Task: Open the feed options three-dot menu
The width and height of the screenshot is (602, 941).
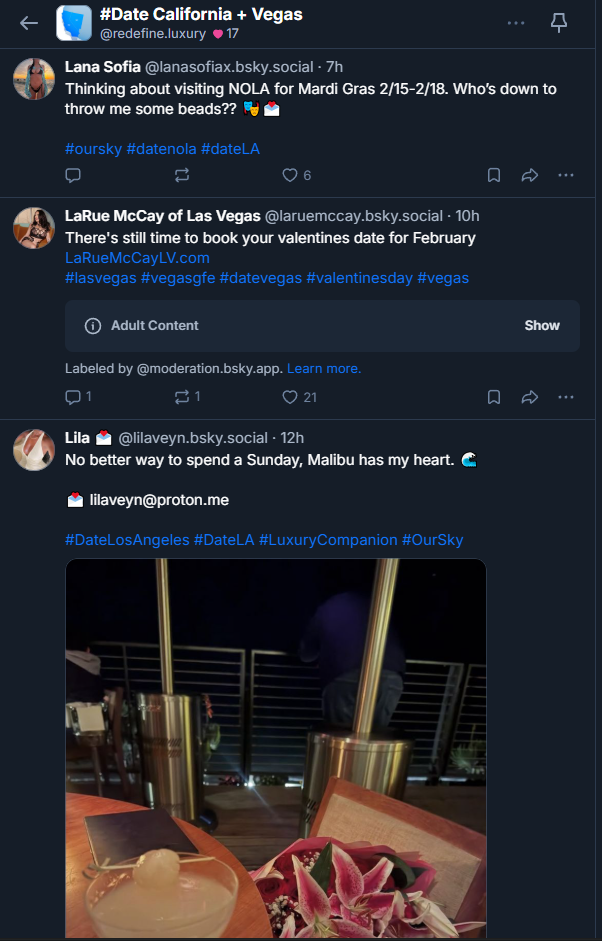Action: (515, 22)
